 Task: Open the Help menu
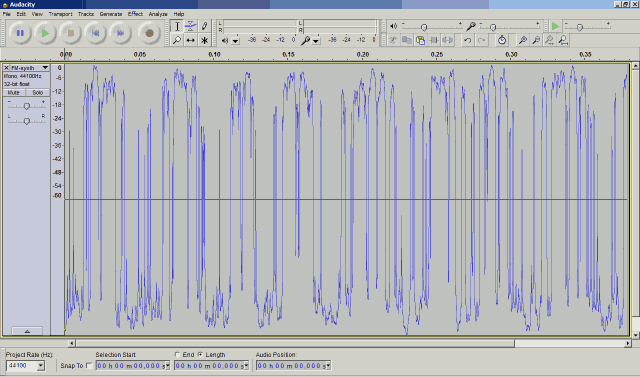[179, 14]
